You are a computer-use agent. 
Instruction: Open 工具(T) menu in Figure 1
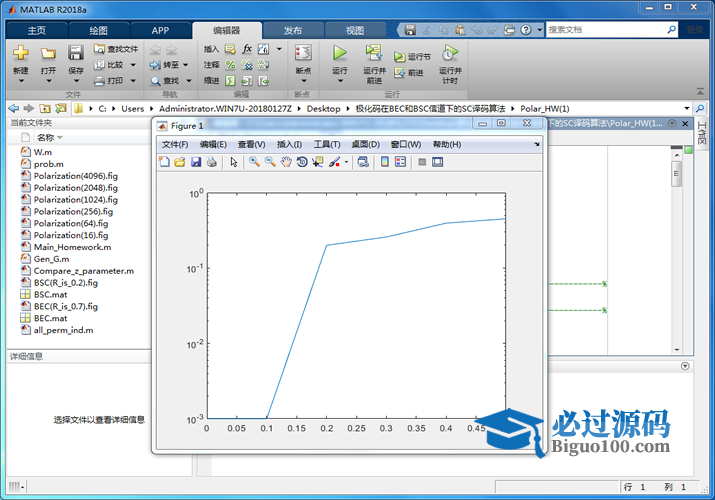point(327,144)
